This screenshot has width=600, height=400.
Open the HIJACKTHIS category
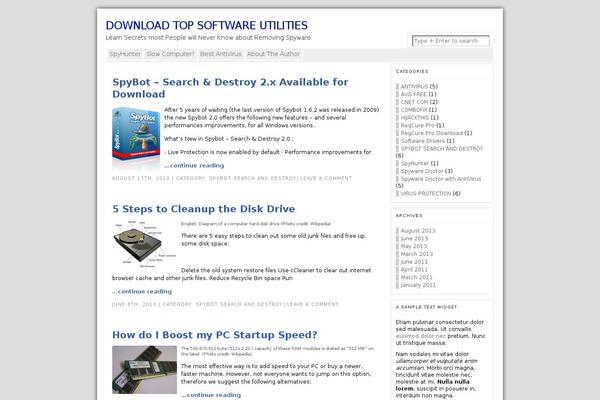(x=414, y=118)
